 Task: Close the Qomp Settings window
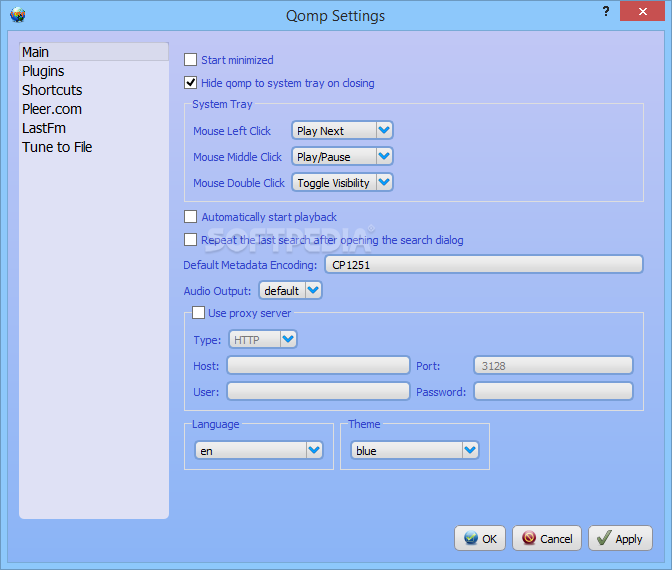pyautogui.click(x=642, y=11)
